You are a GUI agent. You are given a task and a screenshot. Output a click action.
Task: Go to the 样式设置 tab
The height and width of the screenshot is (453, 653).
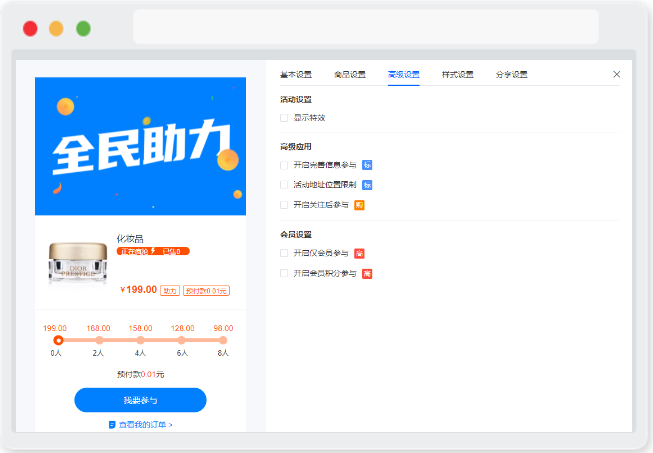point(458,75)
